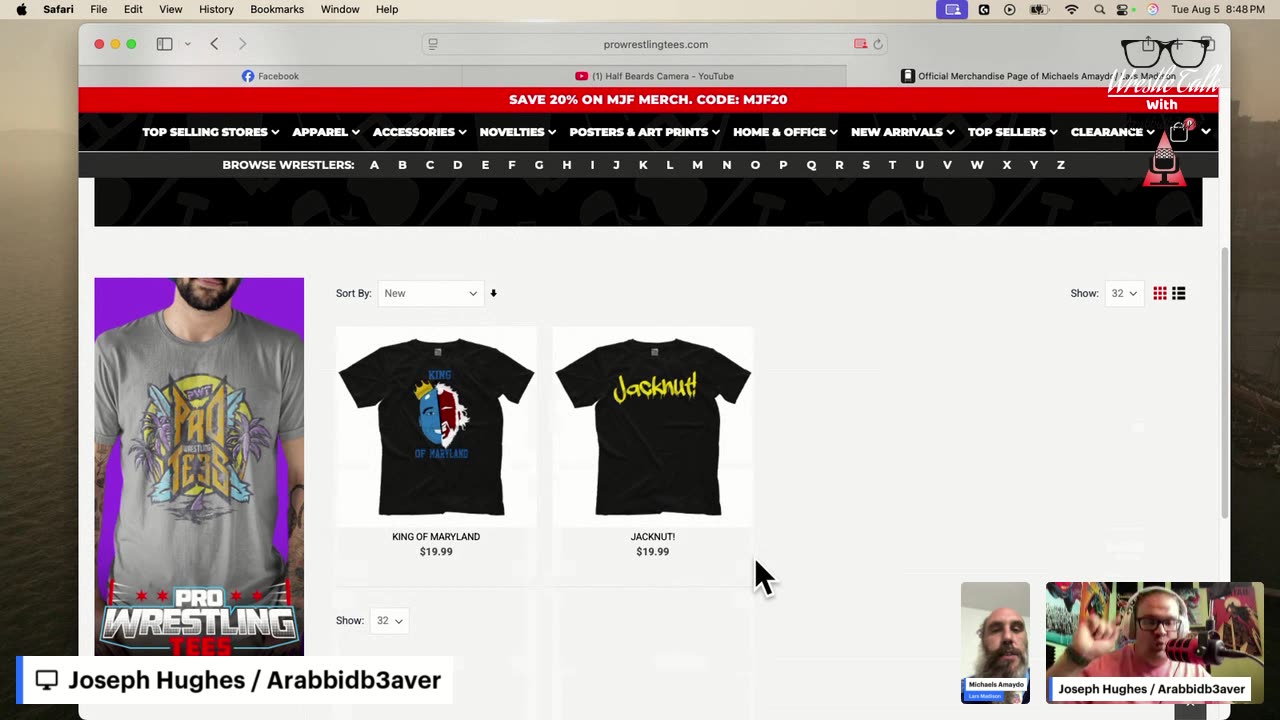The image size is (1280, 720).
Task: Click the Logitech menu bar icon
Action: click(x=984, y=9)
